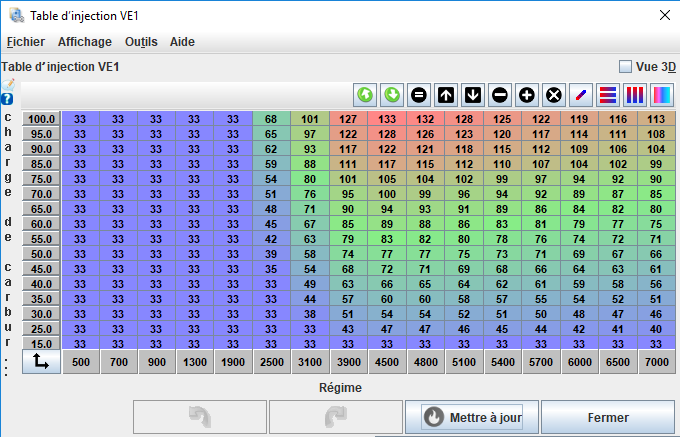Click the minus (subtract) circle icon
The width and height of the screenshot is (680, 437).
pyautogui.click(x=500, y=95)
